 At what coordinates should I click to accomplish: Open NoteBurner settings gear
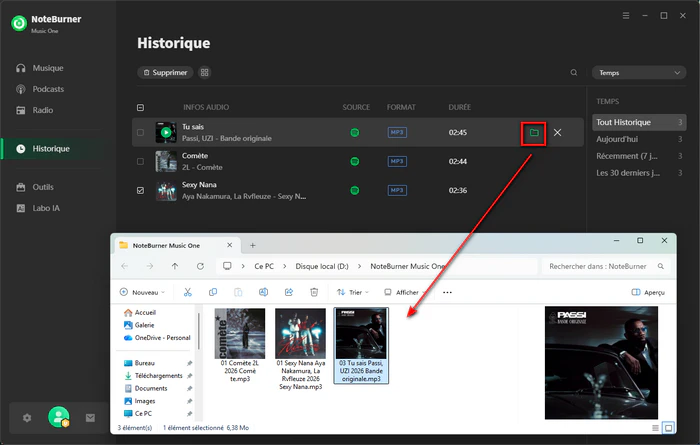tap(27, 418)
